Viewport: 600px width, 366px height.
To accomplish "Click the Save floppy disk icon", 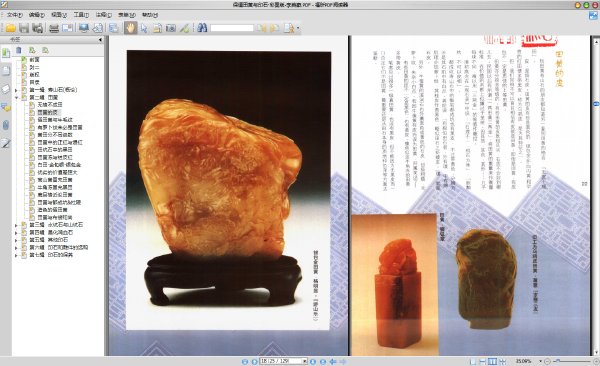I will point(24,28).
